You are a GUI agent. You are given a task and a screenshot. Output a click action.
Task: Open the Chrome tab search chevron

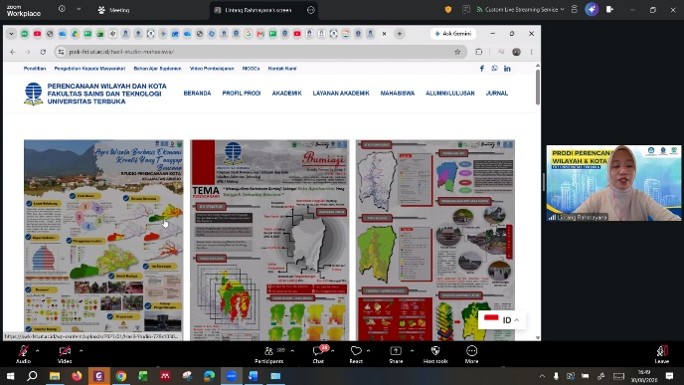pyautogui.click(x=11, y=34)
